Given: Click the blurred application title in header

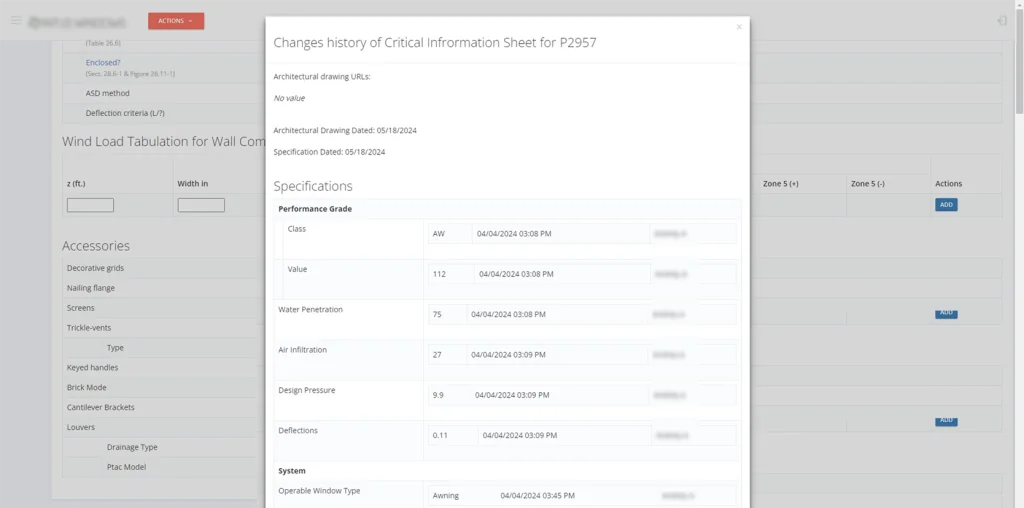Looking at the screenshot, I should (77, 22).
